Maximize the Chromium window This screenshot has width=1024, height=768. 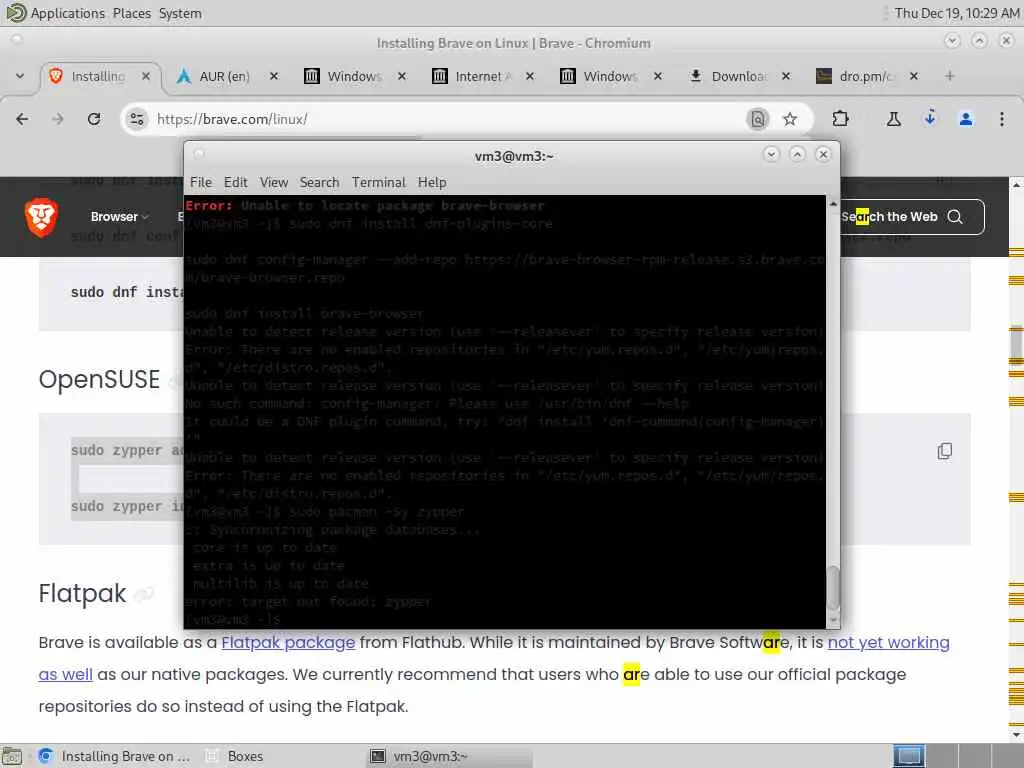click(x=979, y=41)
